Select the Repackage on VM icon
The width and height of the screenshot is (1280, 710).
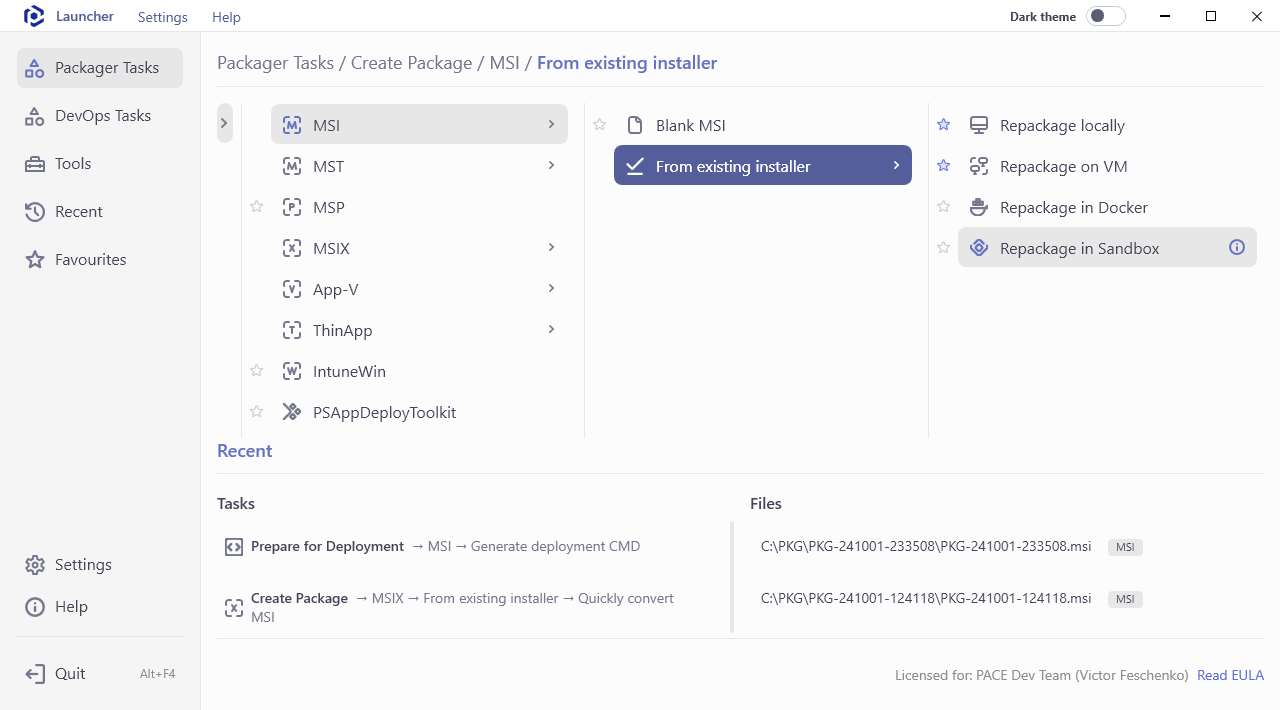pos(979,167)
